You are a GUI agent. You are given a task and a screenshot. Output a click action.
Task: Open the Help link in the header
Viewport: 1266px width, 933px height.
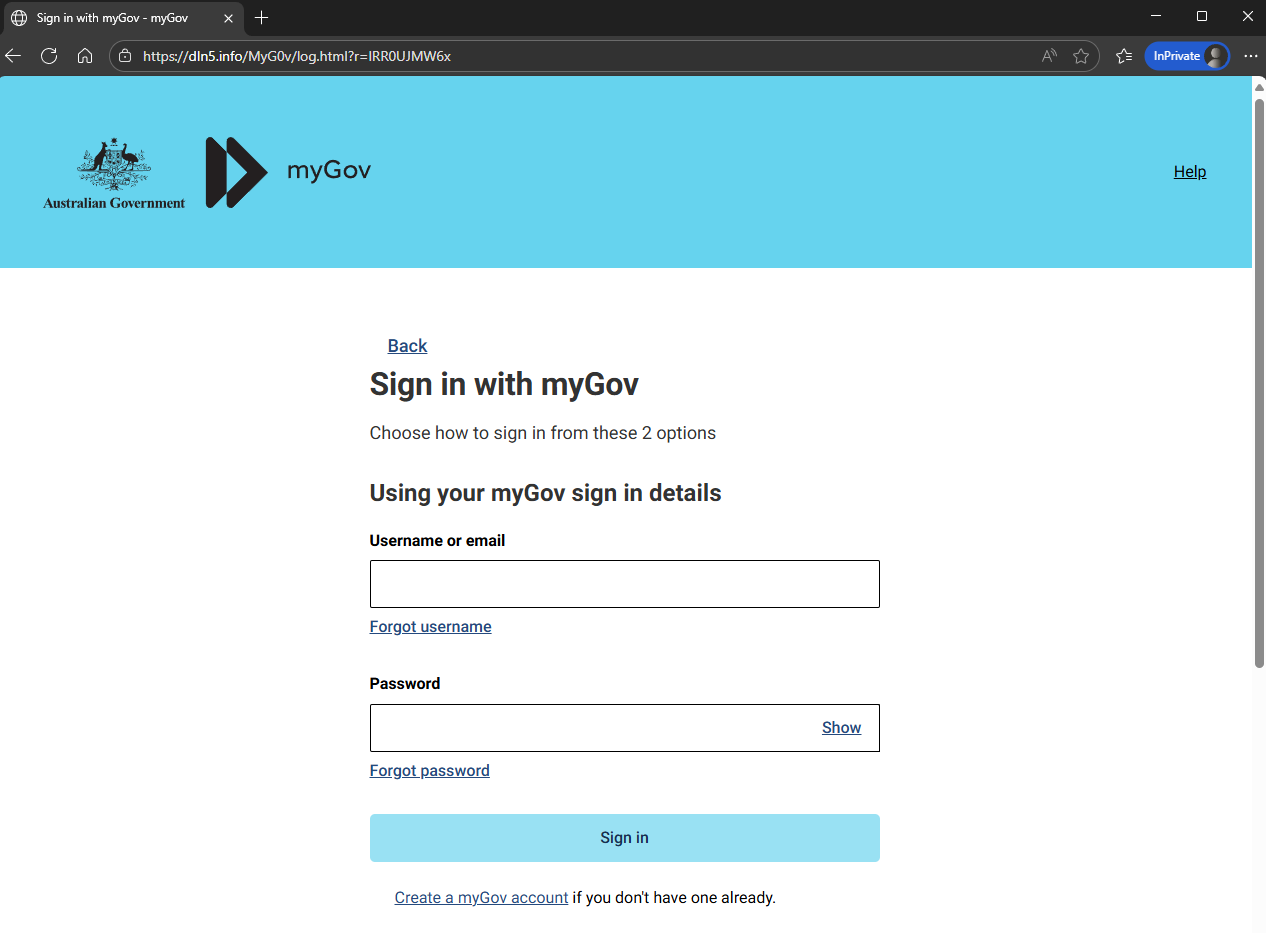[x=1190, y=172]
